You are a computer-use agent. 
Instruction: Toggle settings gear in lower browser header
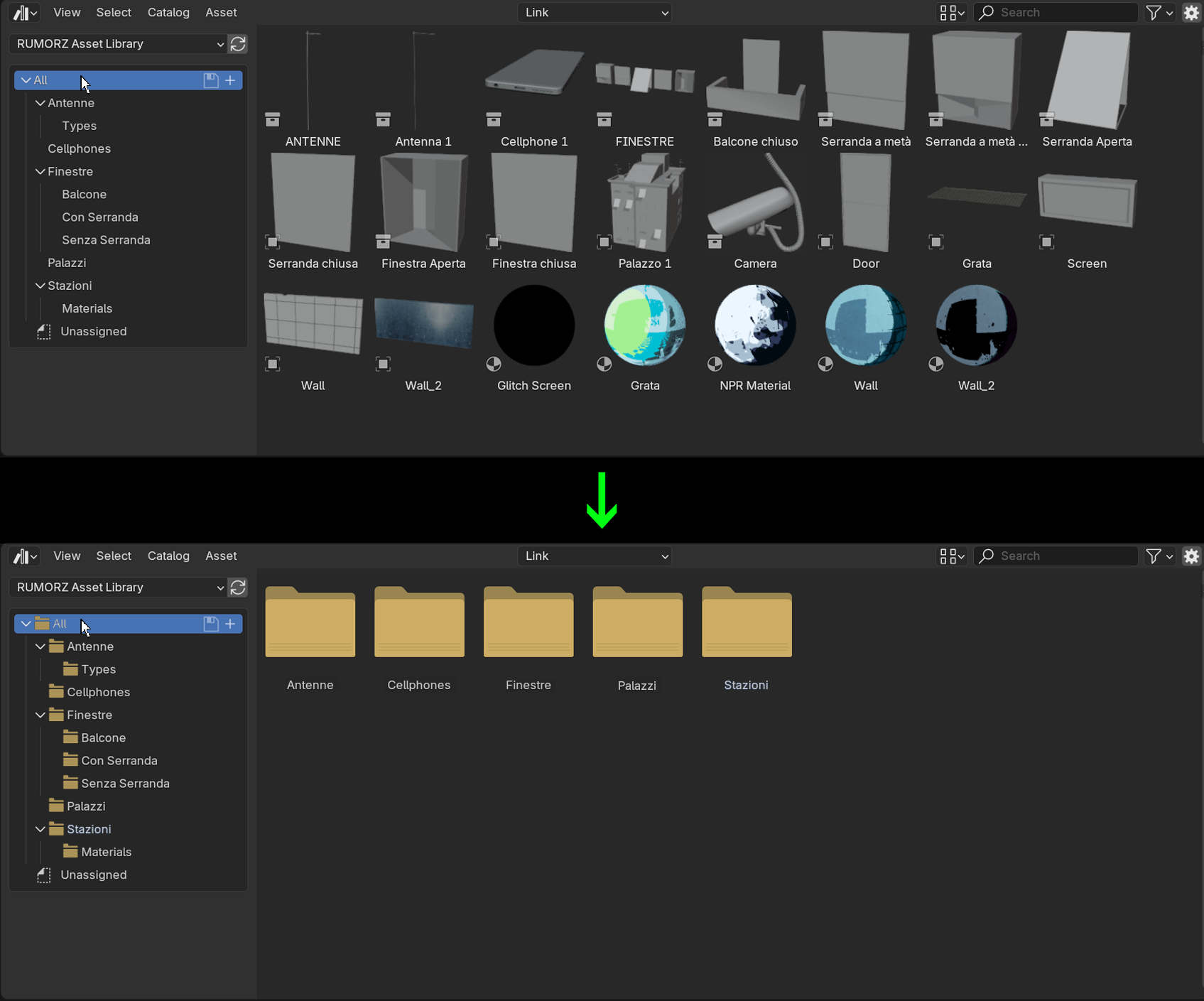[x=1191, y=556]
